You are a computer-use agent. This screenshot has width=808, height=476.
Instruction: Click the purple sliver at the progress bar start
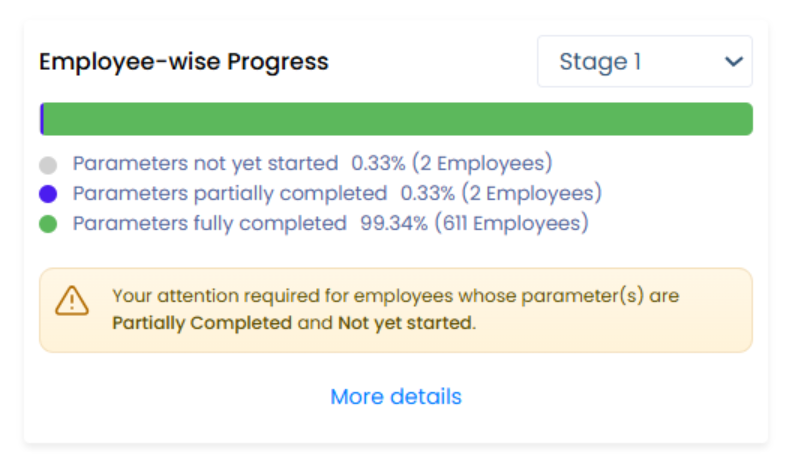[x=42, y=119]
